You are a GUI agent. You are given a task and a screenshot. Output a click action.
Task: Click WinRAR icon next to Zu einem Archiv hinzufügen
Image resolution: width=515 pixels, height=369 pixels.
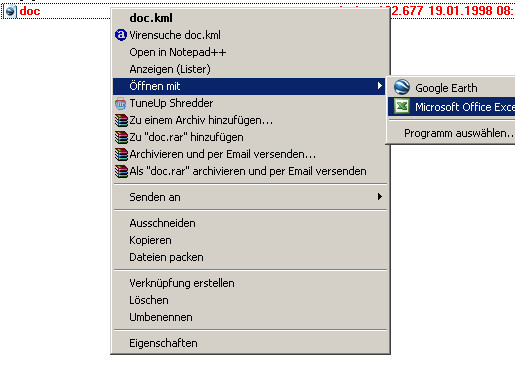coord(121,120)
